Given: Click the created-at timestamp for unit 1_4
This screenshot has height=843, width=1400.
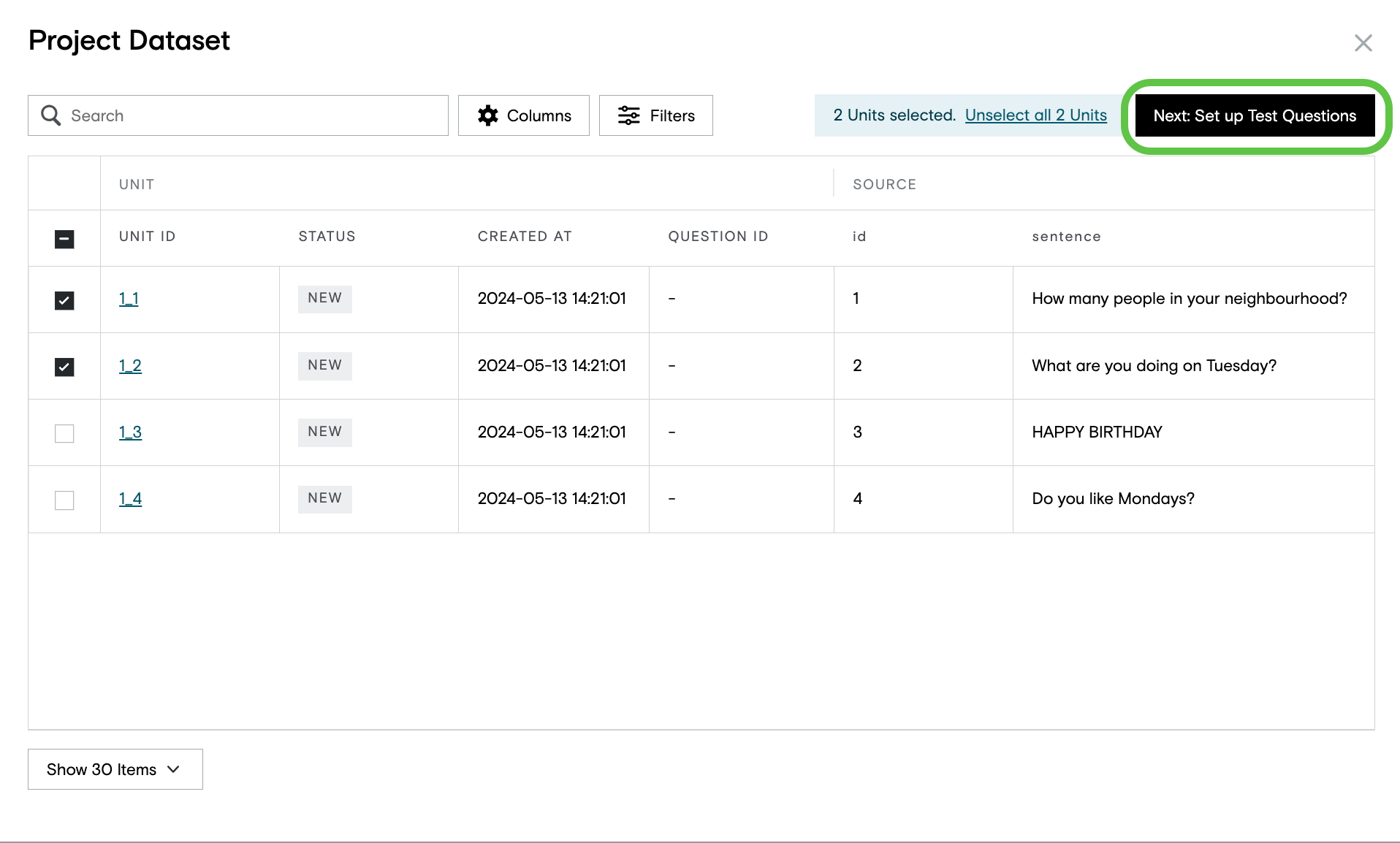Looking at the screenshot, I should click(x=552, y=499).
